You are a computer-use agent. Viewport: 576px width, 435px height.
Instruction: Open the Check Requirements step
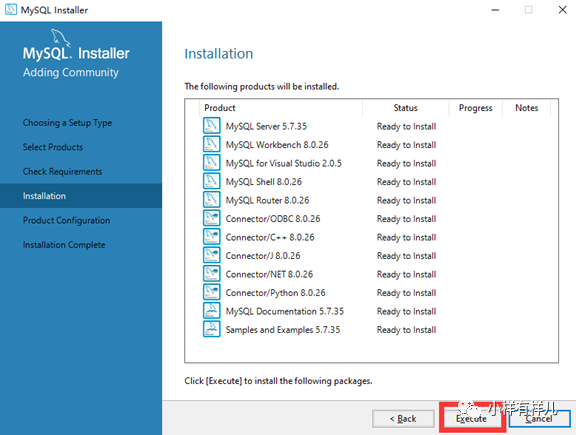(x=62, y=172)
